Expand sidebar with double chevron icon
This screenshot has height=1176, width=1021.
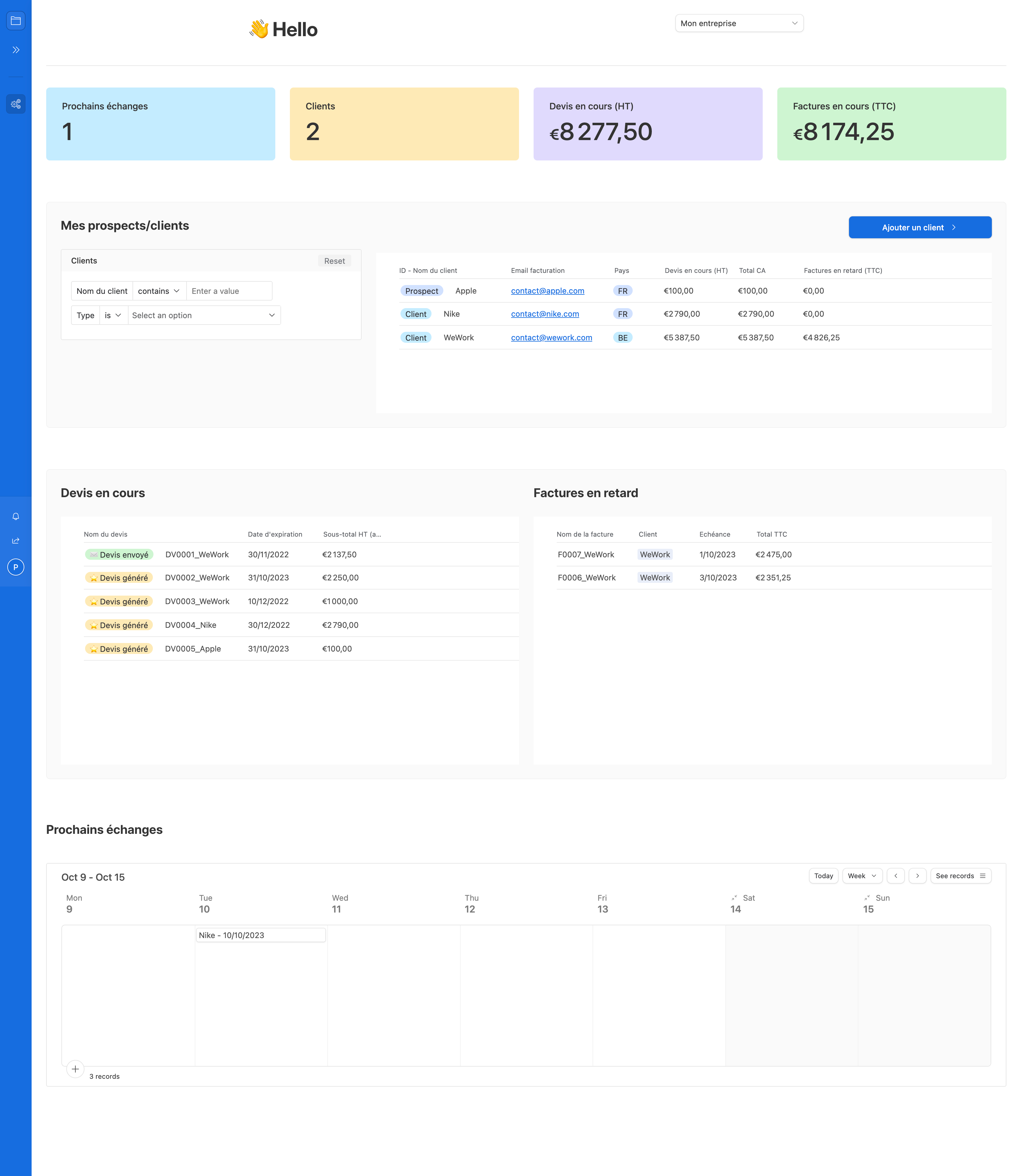(x=16, y=50)
